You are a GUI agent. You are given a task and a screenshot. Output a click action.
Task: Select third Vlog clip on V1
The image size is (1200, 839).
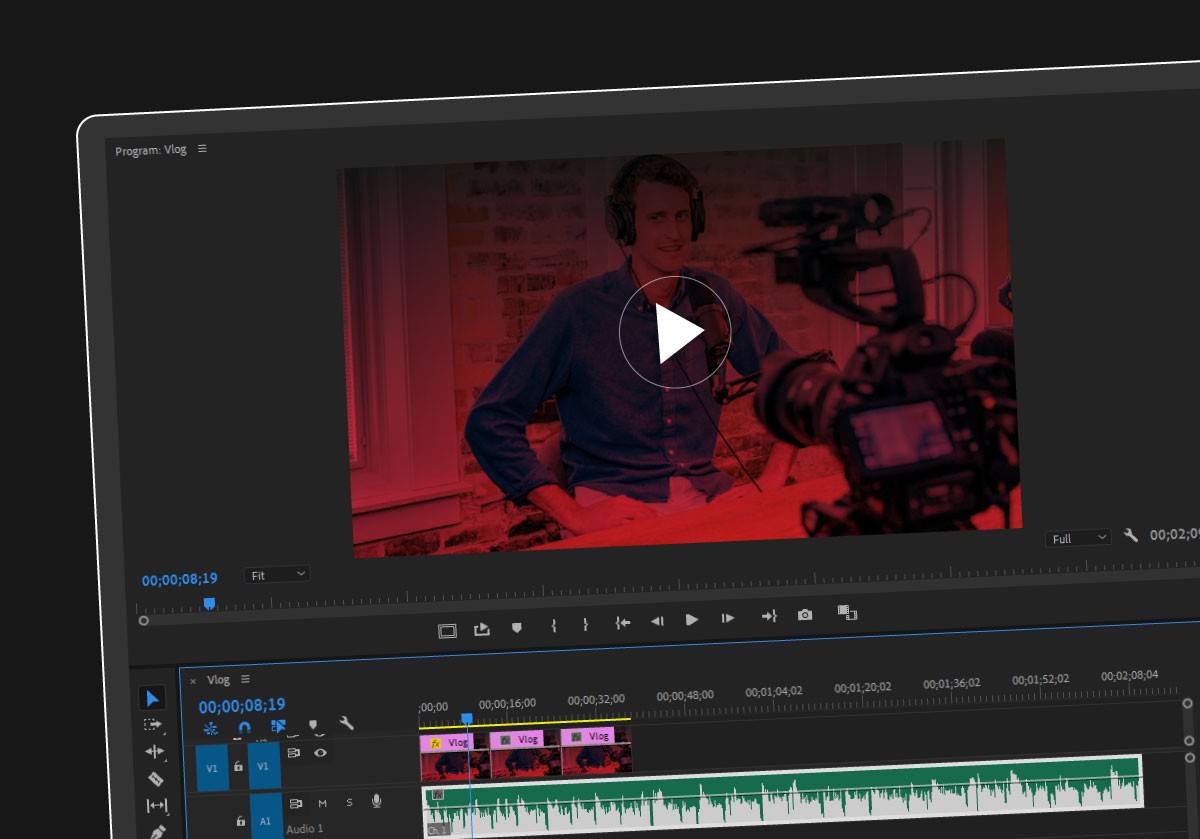[x=596, y=750]
